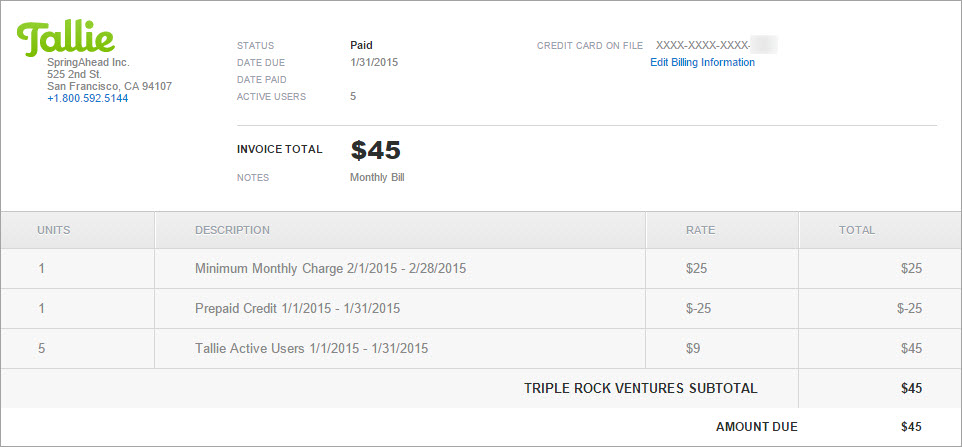Image resolution: width=962 pixels, height=447 pixels.
Task: Select the Tallie Active Users row
Action: tap(481, 348)
